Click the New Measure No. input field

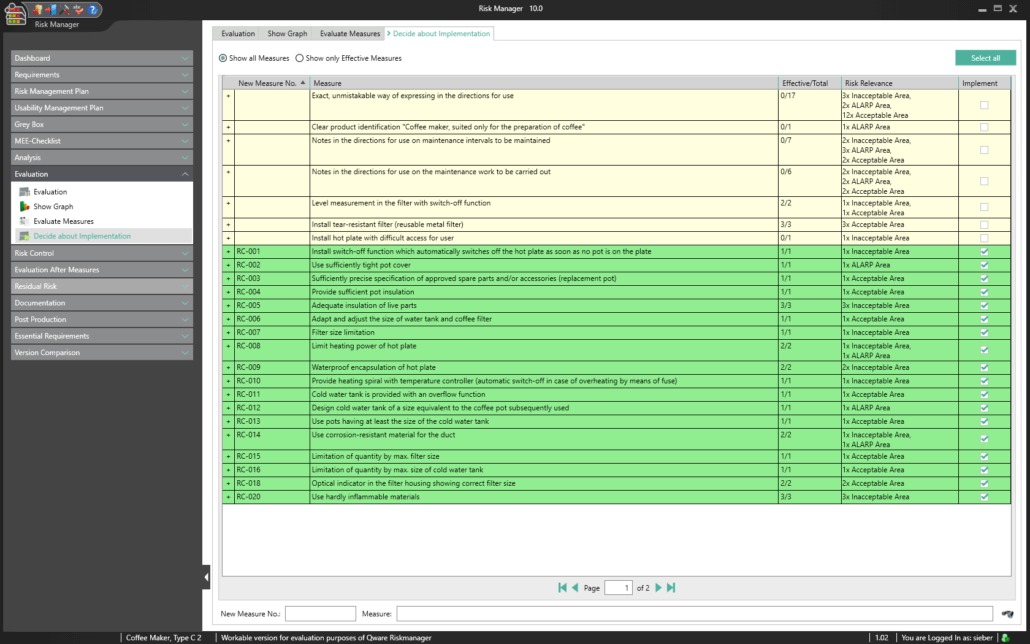pos(321,614)
